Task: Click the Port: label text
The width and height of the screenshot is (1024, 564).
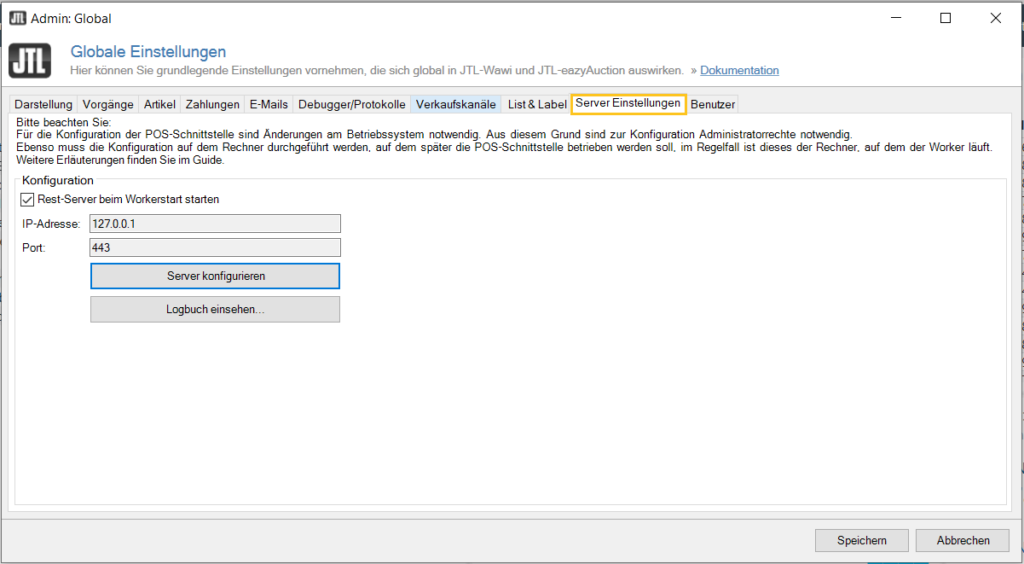Action: 34,248
